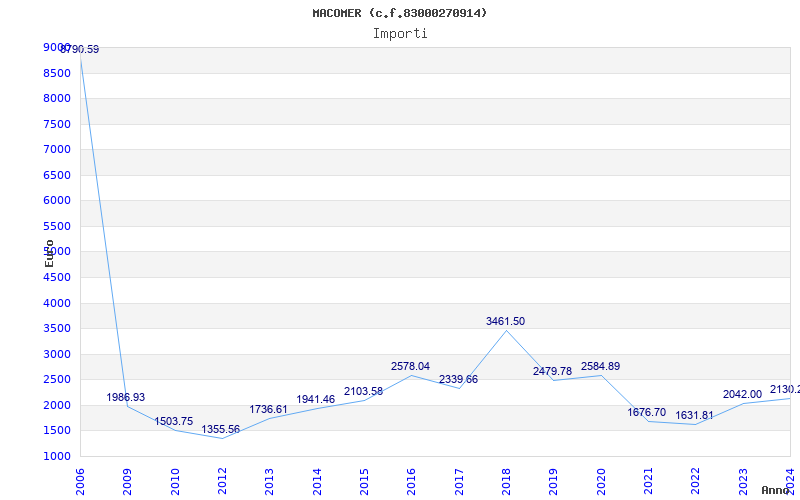The width and height of the screenshot is (800, 500).
Task: Select the 1941.46 data label
Action: click(x=316, y=399)
